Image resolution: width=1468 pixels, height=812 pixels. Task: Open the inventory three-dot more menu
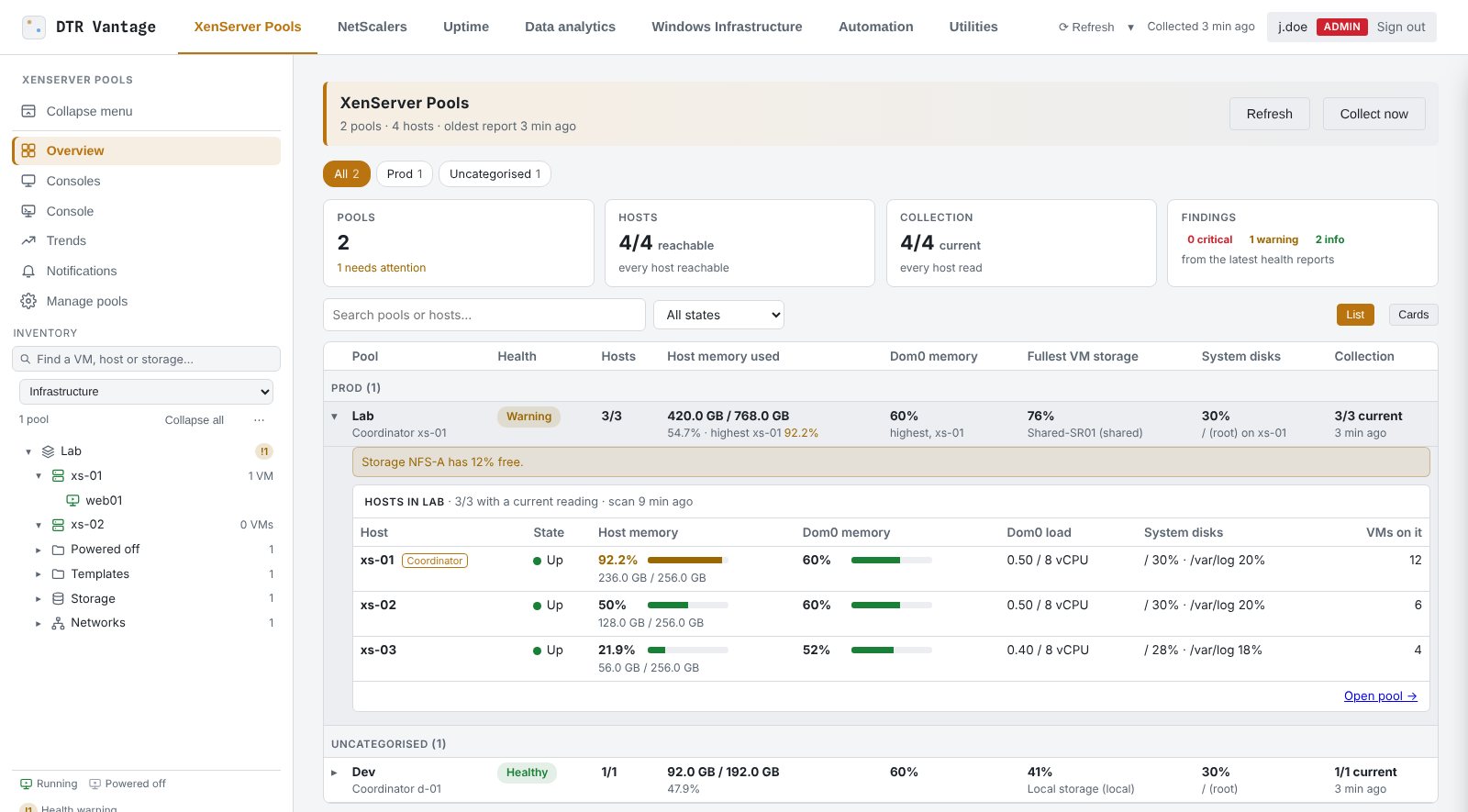click(x=260, y=419)
